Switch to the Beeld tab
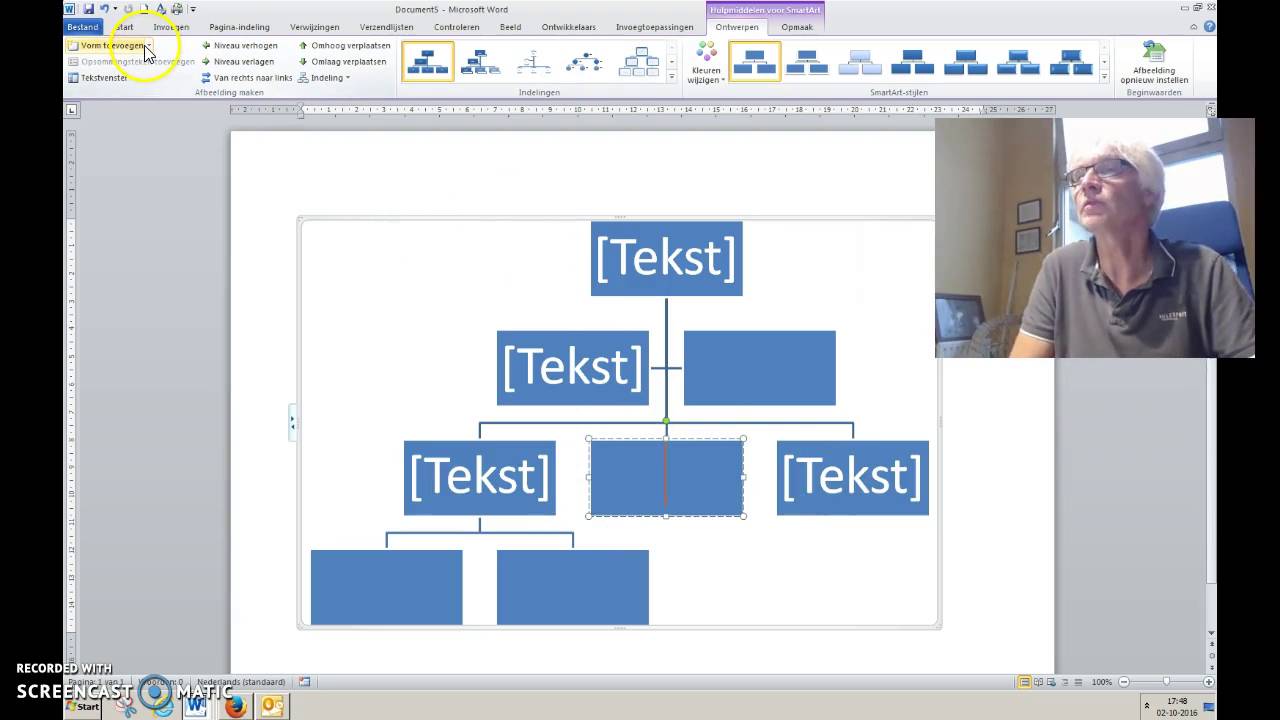 [x=510, y=27]
